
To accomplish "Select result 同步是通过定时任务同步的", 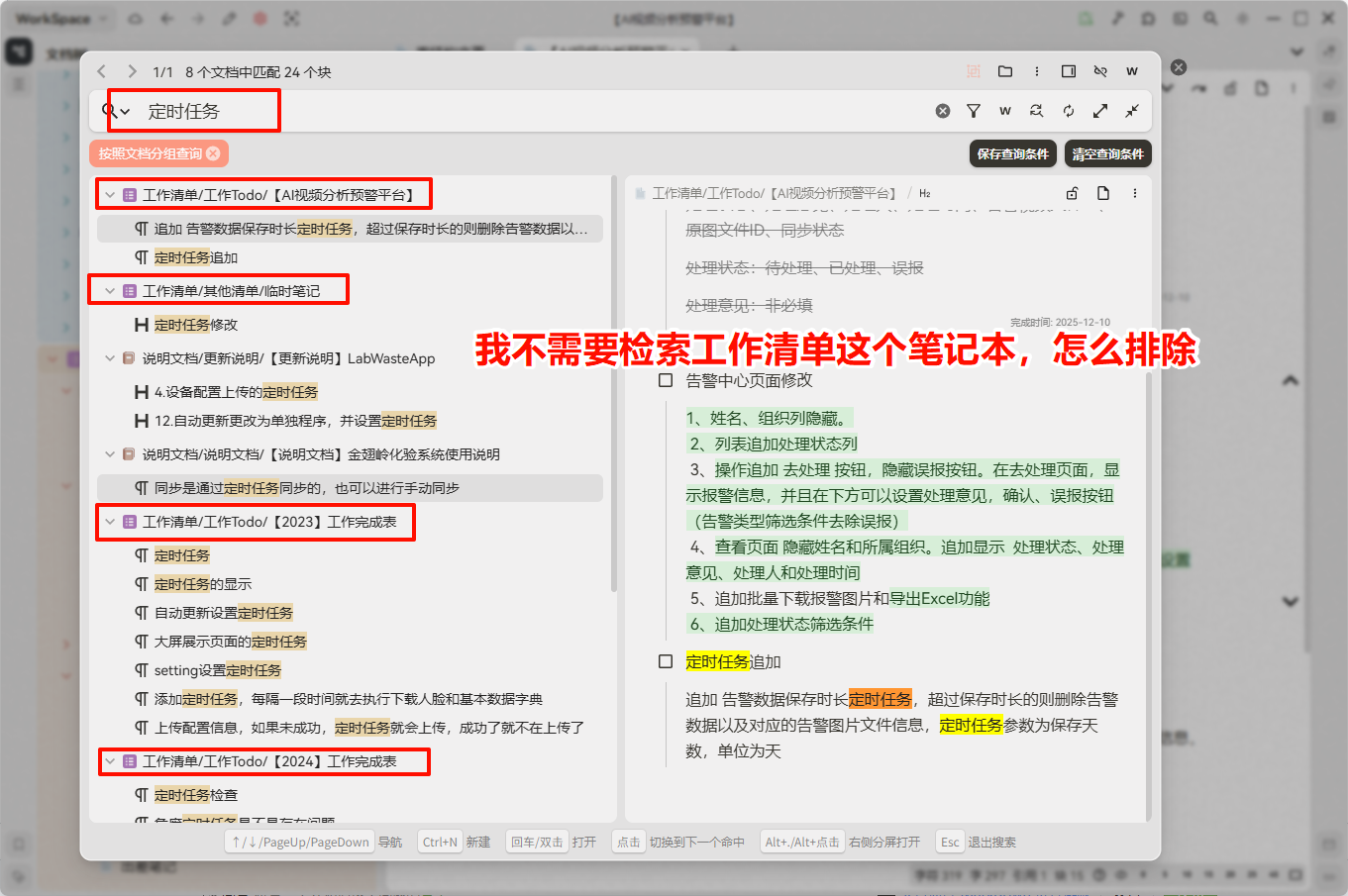I will 350,488.
